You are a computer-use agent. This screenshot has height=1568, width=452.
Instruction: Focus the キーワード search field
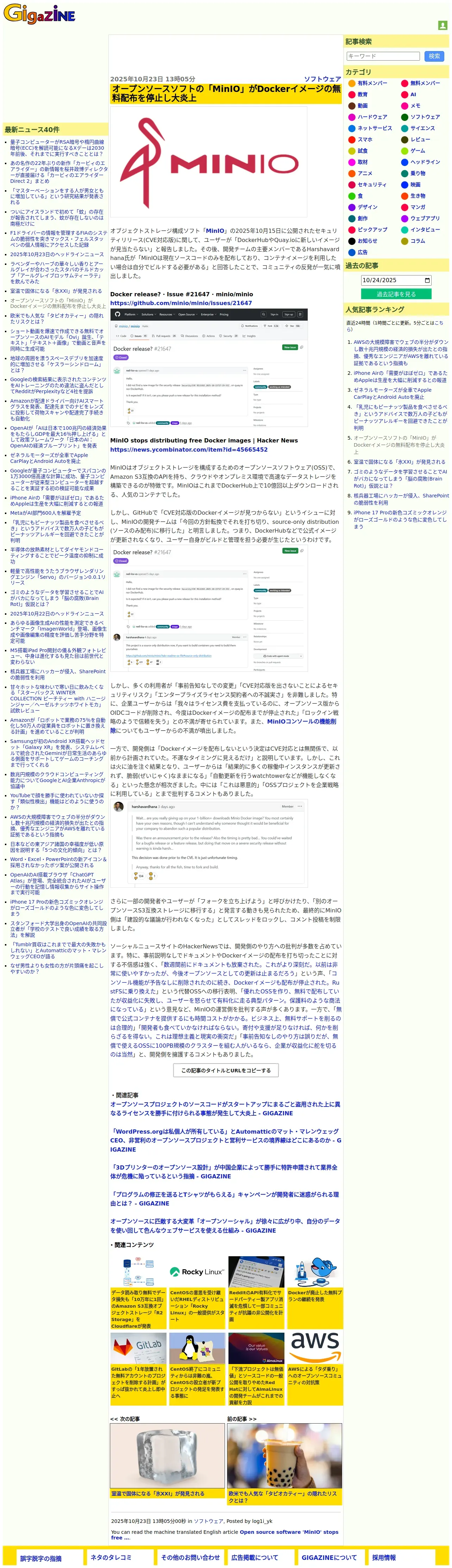point(383,56)
